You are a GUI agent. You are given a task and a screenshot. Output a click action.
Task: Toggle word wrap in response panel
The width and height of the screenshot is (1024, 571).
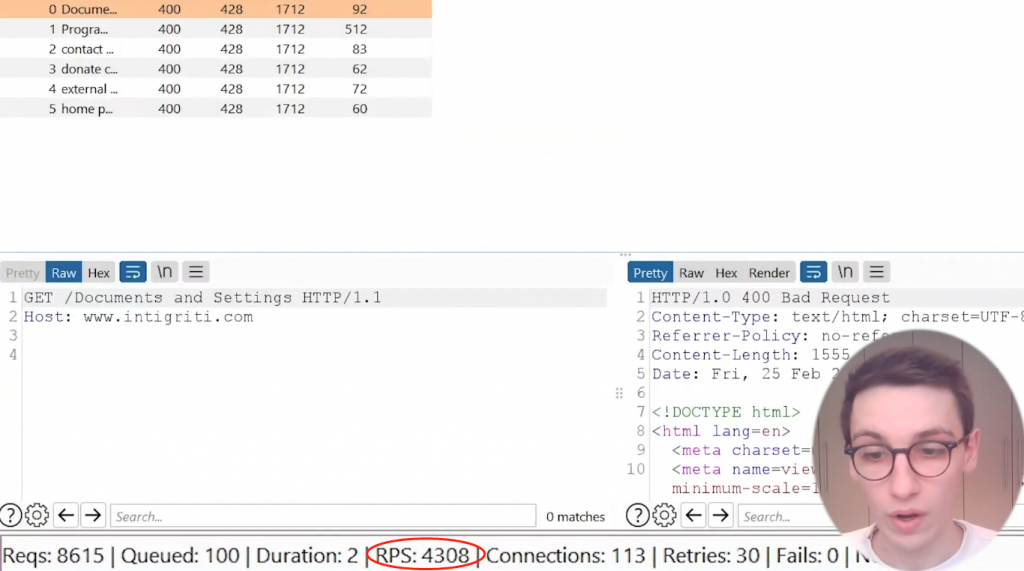813,272
